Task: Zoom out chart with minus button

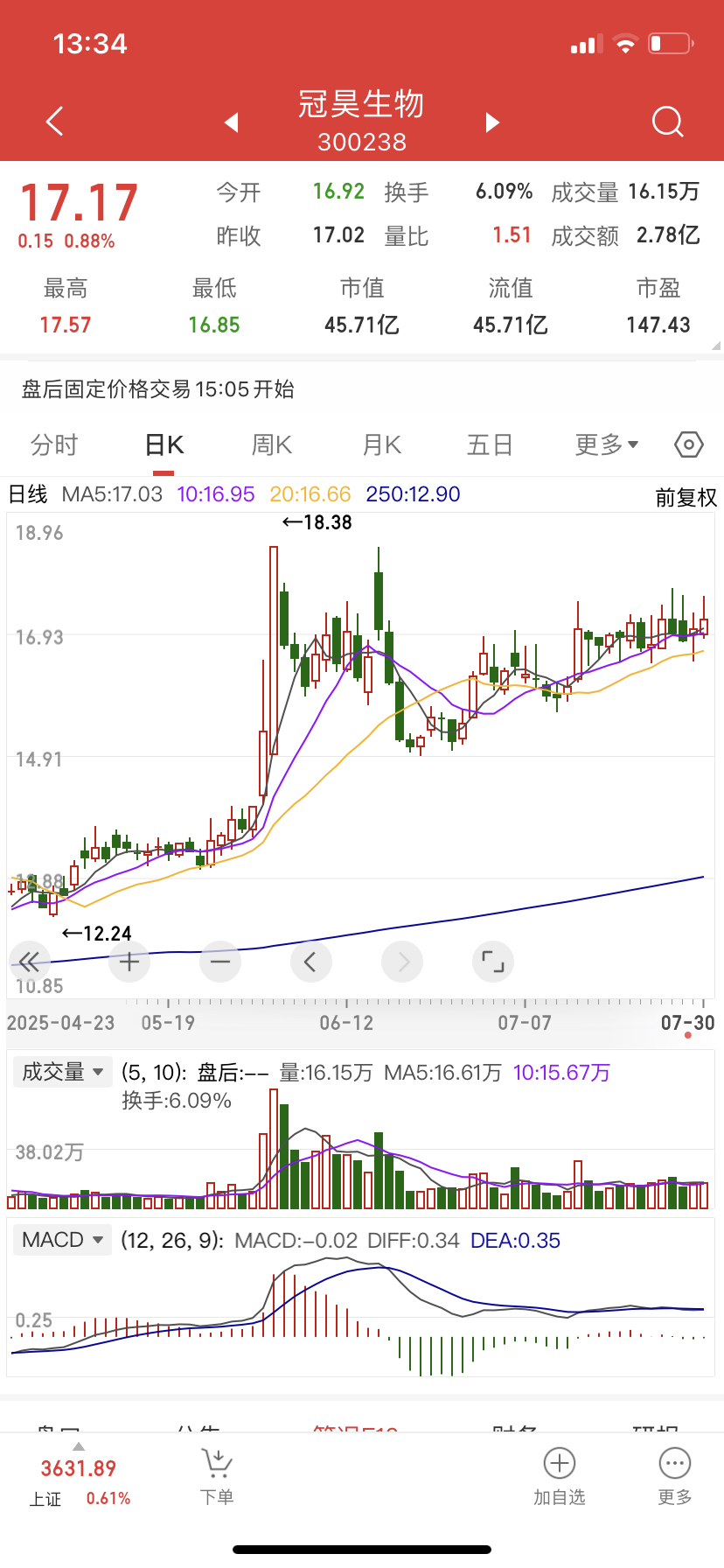Action: pyautogui.click(x=220, y=962)
